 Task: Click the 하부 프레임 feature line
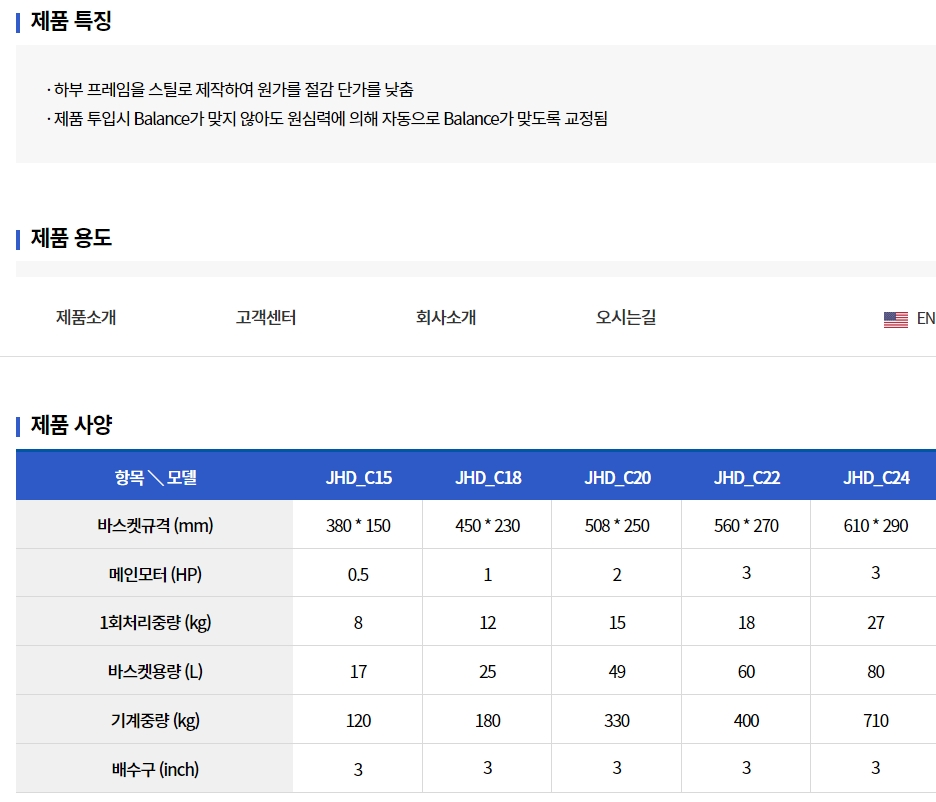230,90
